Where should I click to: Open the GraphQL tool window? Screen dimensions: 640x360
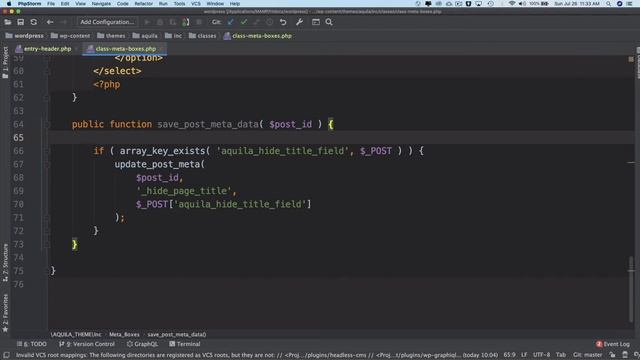tap(142, 344)
